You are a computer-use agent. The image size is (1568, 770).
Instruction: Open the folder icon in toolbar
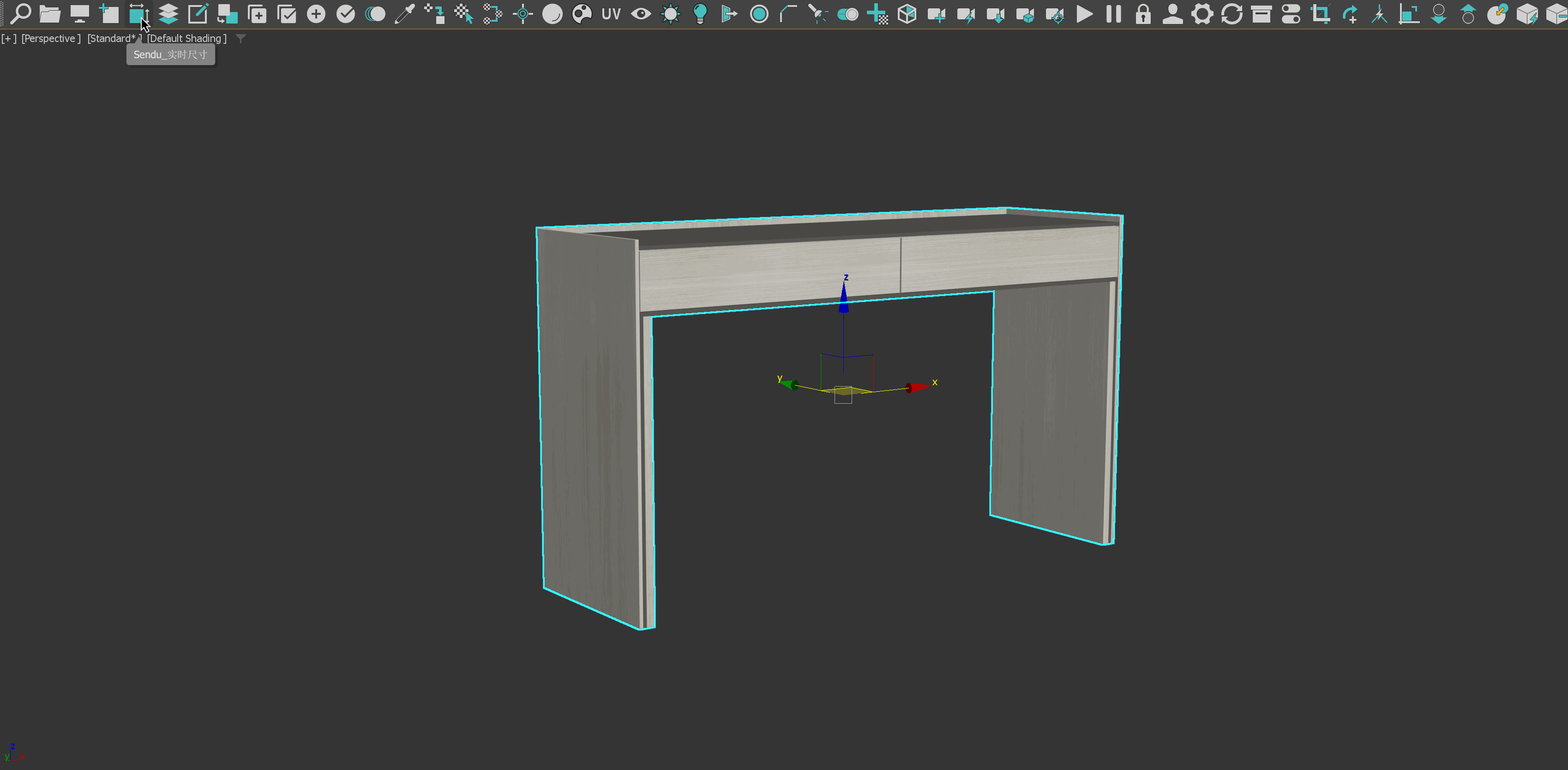point(50,13)
